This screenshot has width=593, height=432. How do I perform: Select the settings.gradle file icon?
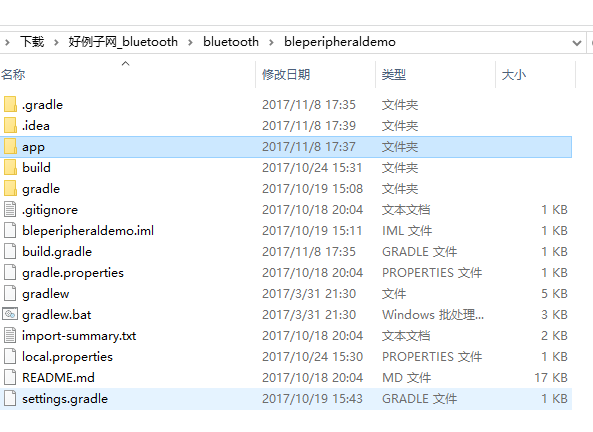coord(10,398)
